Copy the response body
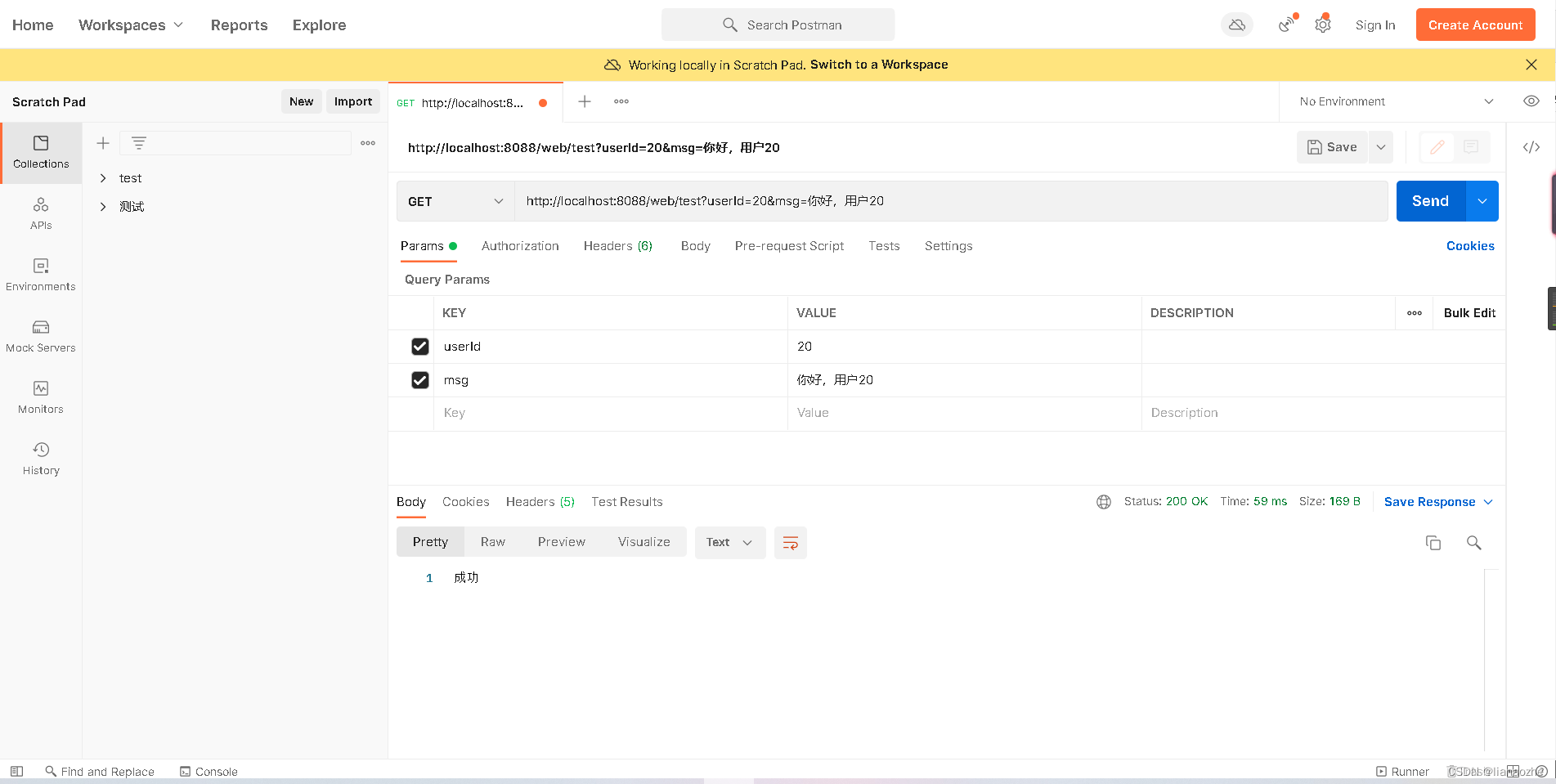1556x784 pixels. pos(1433,542)
